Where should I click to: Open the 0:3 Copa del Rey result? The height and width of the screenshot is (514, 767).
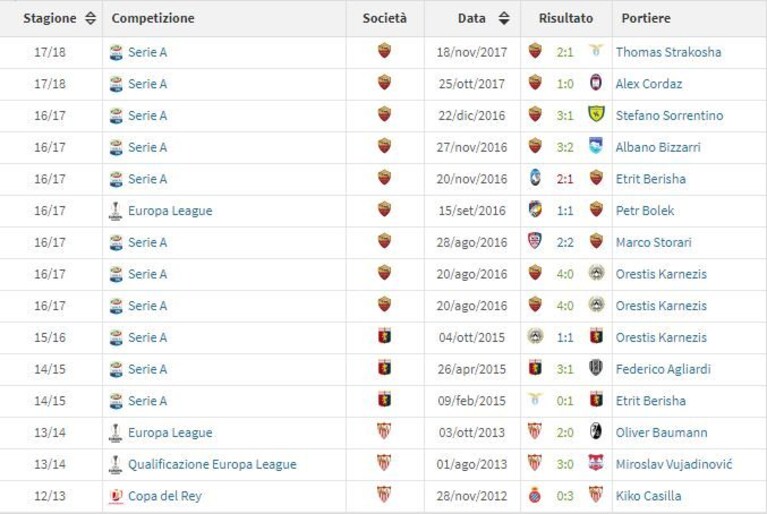565,496
